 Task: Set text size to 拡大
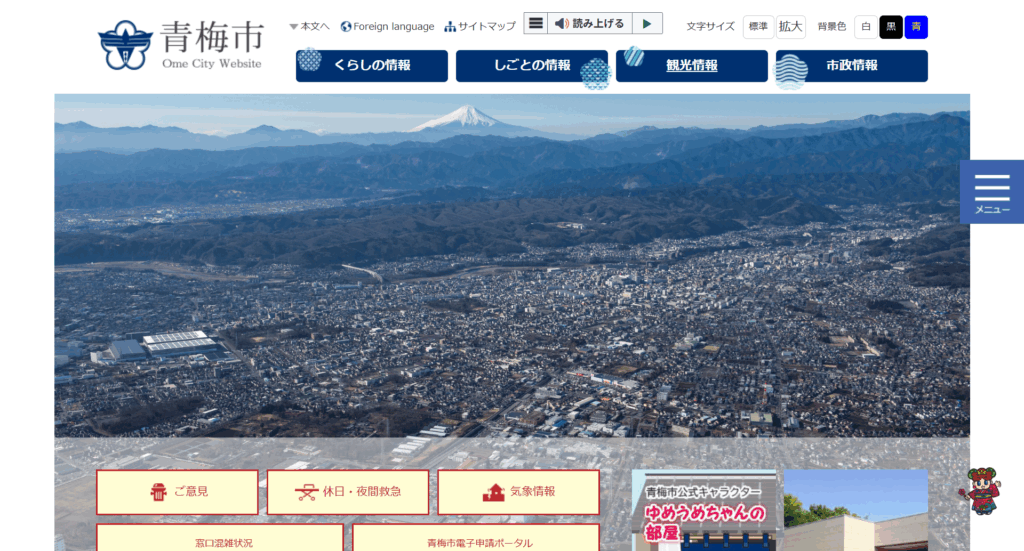[x=790, y=27]
